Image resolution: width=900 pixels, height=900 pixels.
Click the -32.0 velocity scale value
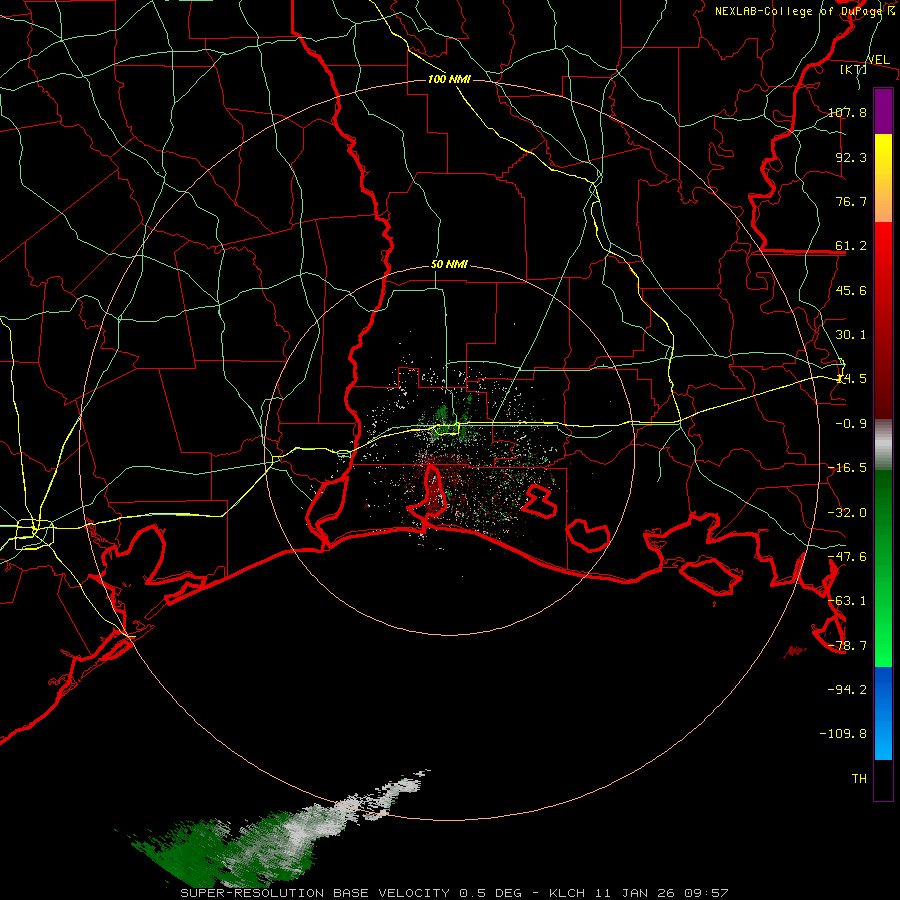click(x=848, y=513)
